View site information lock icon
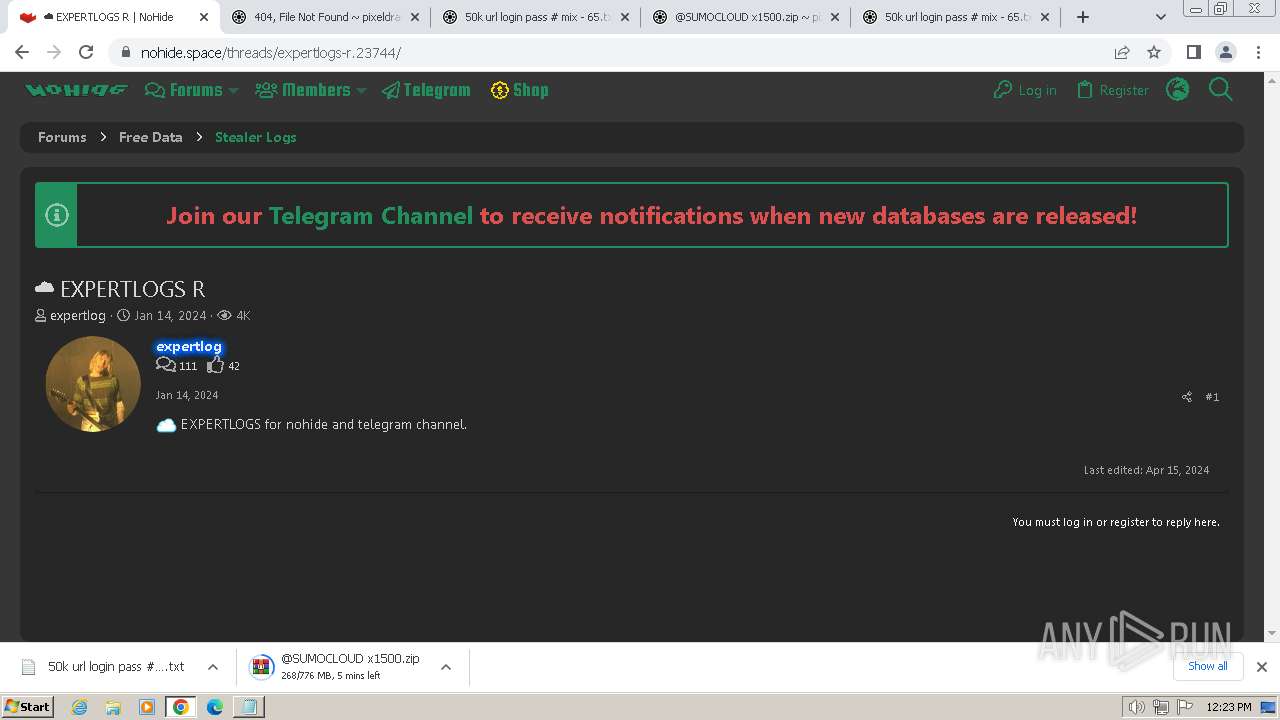This screenshot has height=720, width=1280. pos(125,53)
